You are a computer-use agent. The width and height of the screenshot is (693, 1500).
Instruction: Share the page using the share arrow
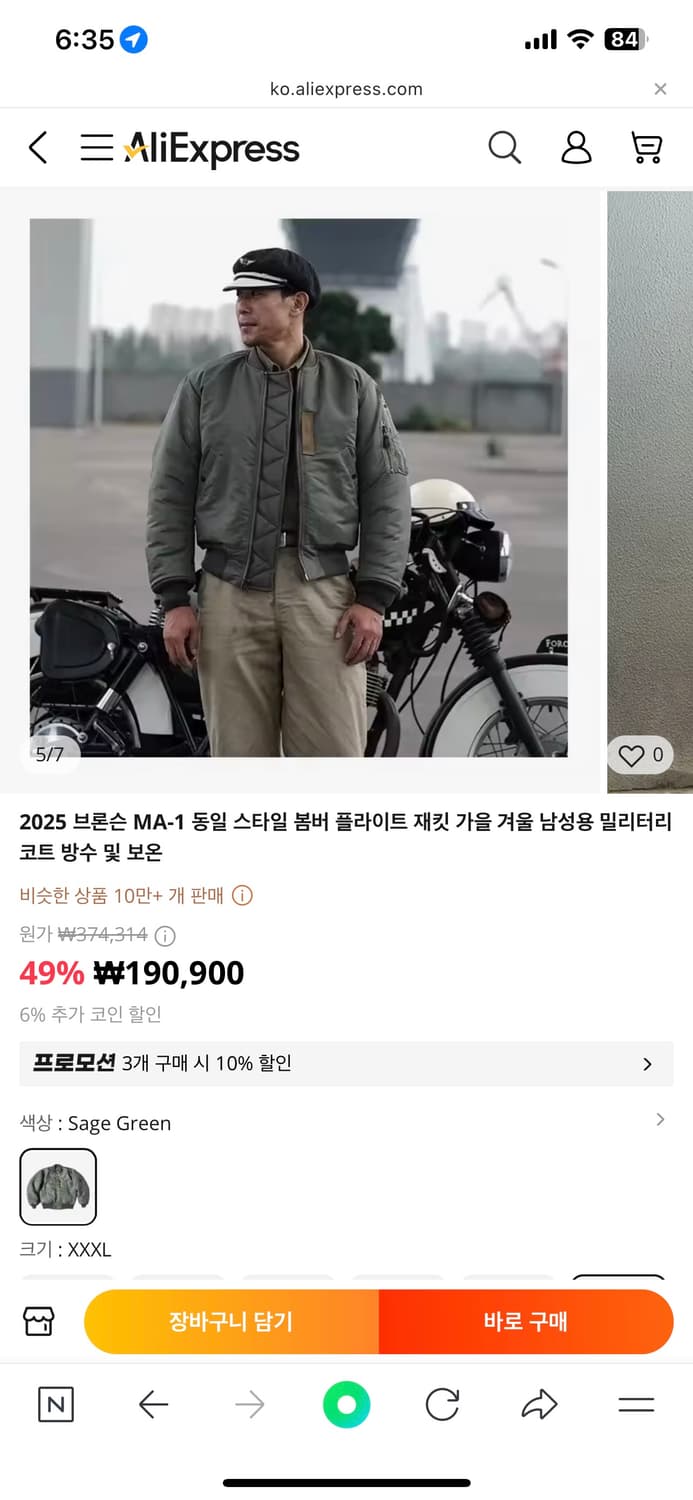(x=539, y=1404)
